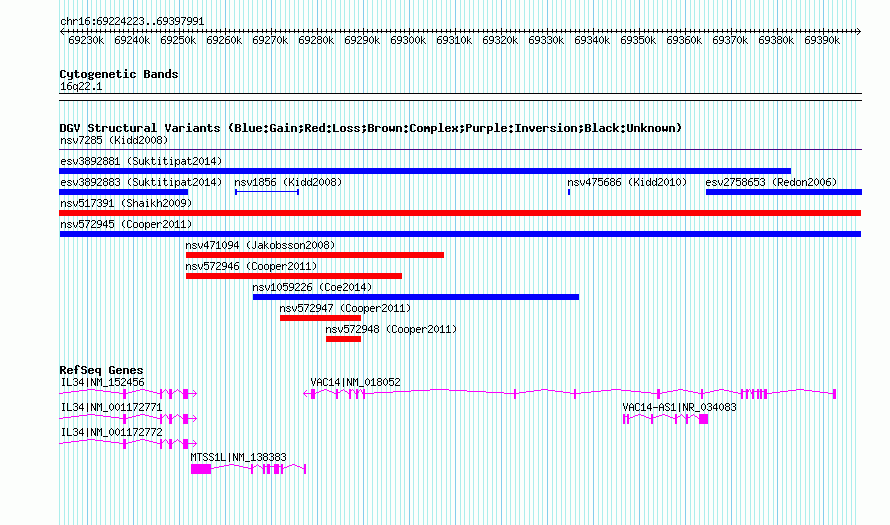Click the 69350k ruler tick label
This screenshot has height=525, width=890.
click(638, 41)
